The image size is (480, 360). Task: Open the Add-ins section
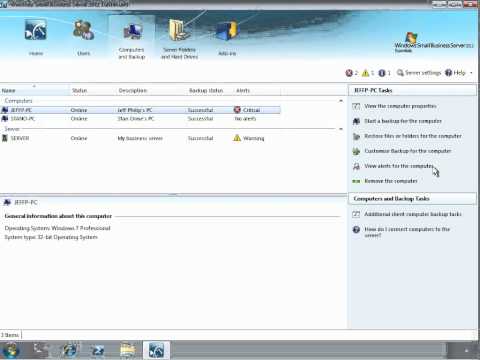click(x=227, y=37)
